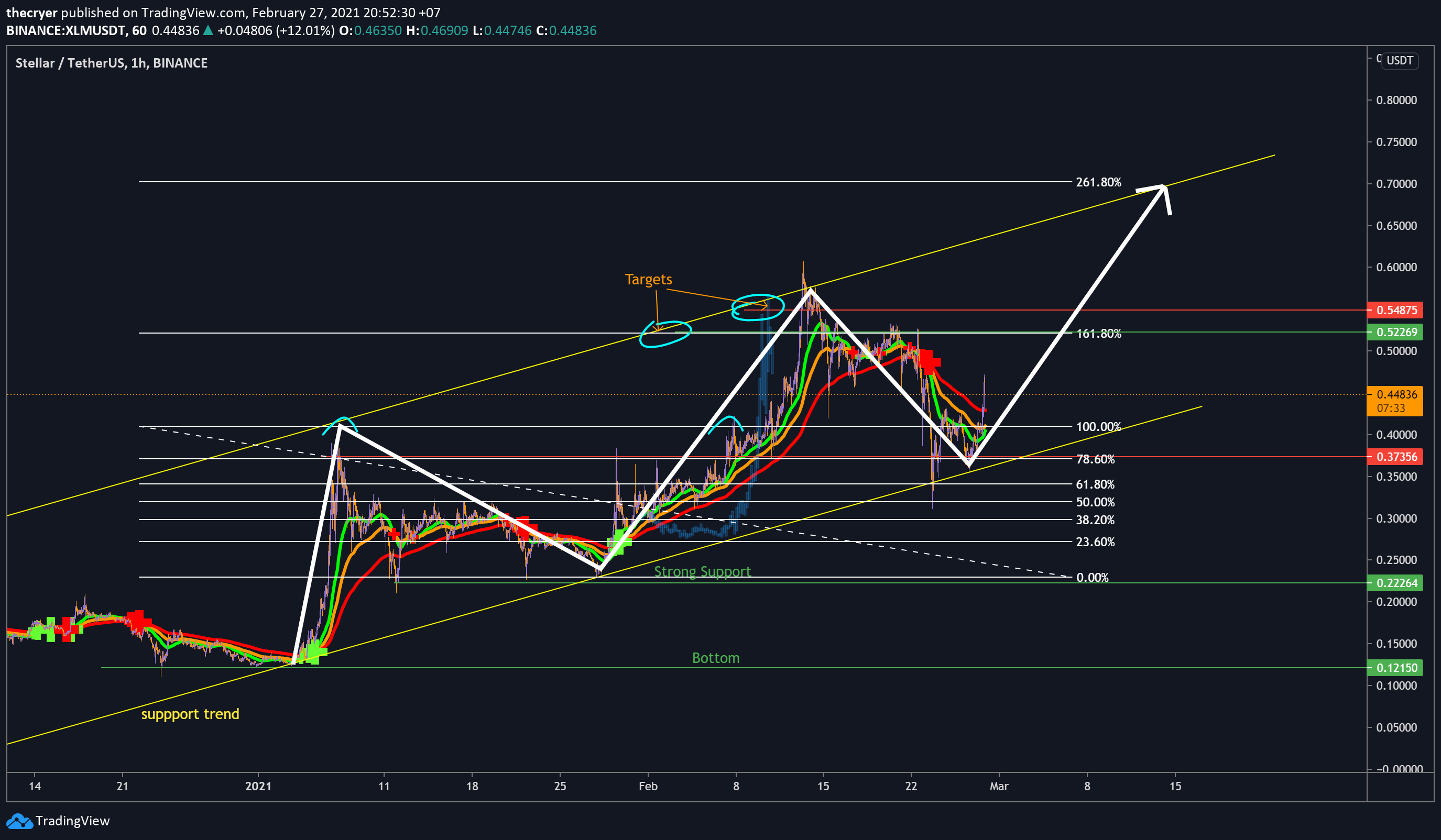Click the 2021 label on time axis
Screen dimensions: 1441x840
tap(258, 786)
